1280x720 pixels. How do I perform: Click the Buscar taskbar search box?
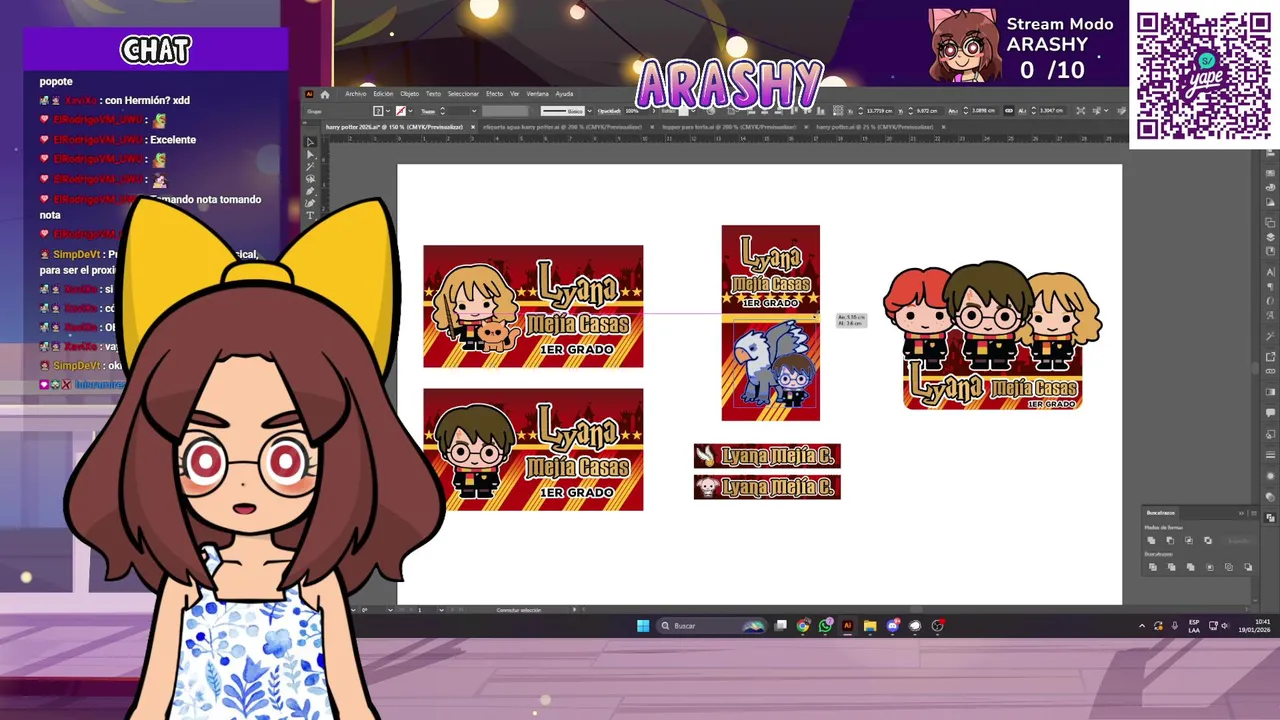712,626
